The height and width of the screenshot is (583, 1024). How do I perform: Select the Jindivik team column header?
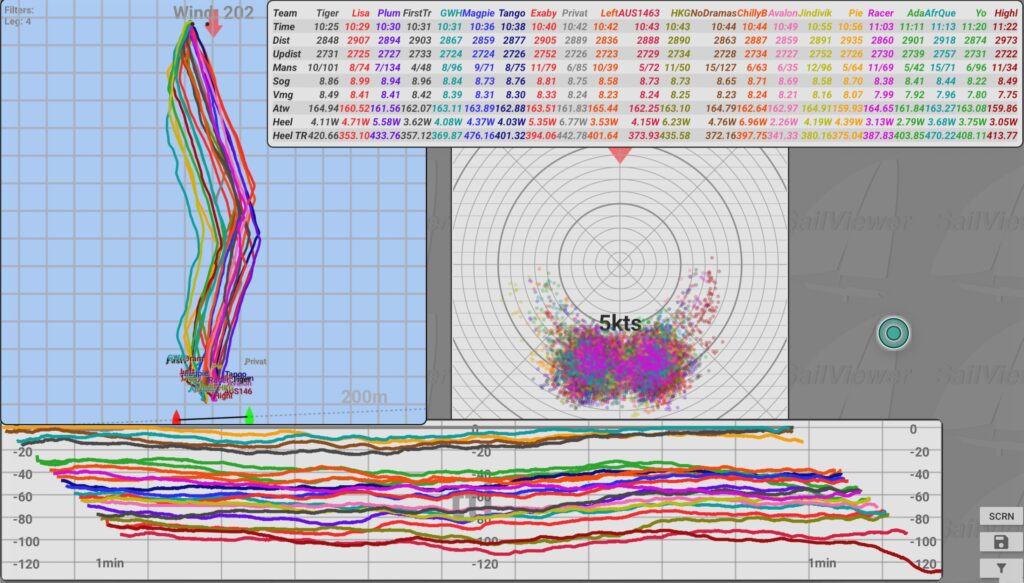point(815,13)
